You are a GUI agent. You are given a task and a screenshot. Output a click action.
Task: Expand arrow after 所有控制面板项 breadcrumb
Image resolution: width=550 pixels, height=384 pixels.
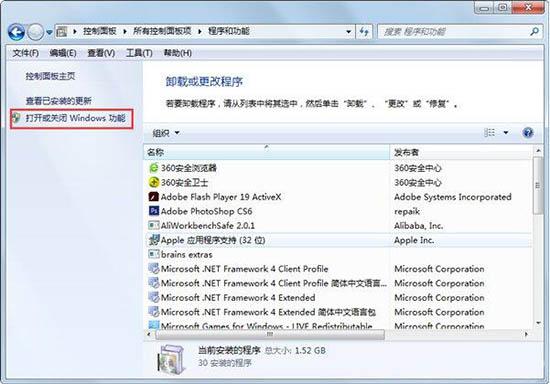tap(200, 32)
